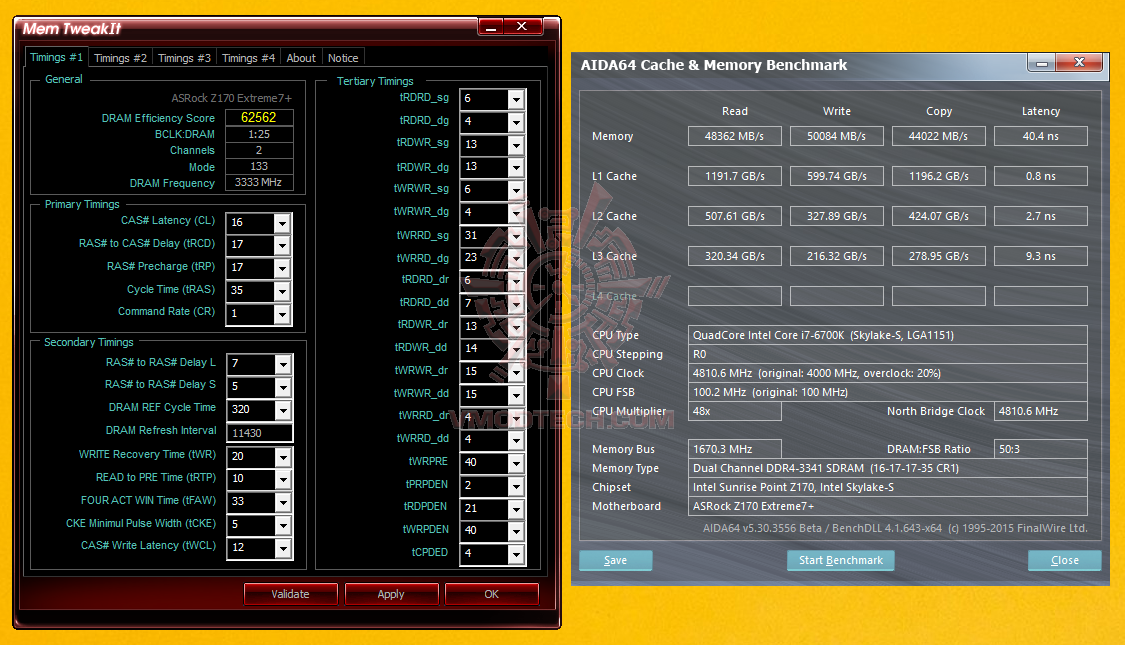The height and width of the screenshot is (645, 1125).
Task: Expand the tRDWR_sg dropdown
Action: 516,146
